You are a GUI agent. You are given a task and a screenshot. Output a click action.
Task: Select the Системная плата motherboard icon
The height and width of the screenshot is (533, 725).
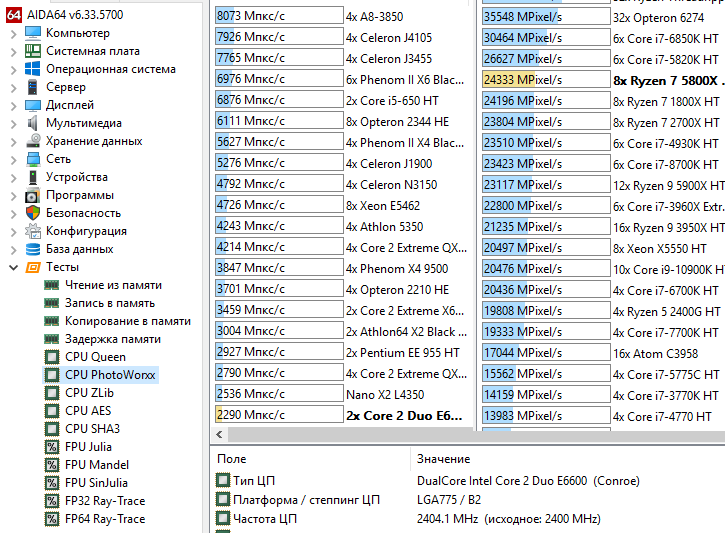coord(33,51)
